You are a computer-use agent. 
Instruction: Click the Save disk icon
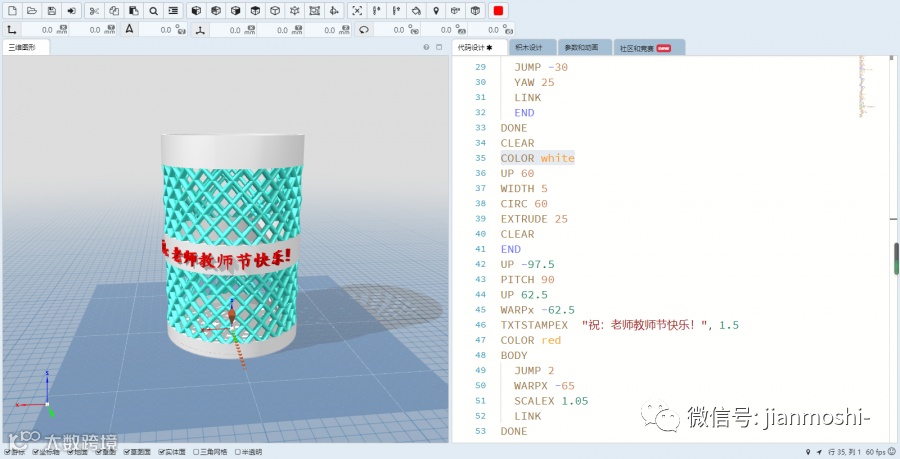point(52,10)
